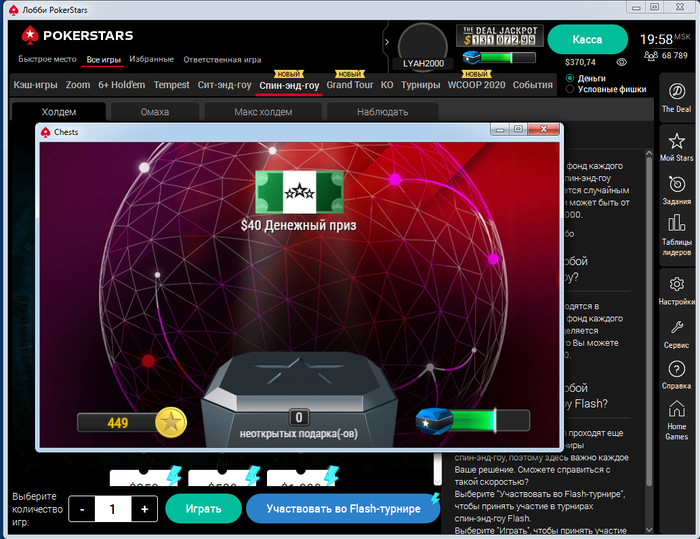Click the $370,74 balance text
This screenshot has width=700, height=539.
click(580, 62)
